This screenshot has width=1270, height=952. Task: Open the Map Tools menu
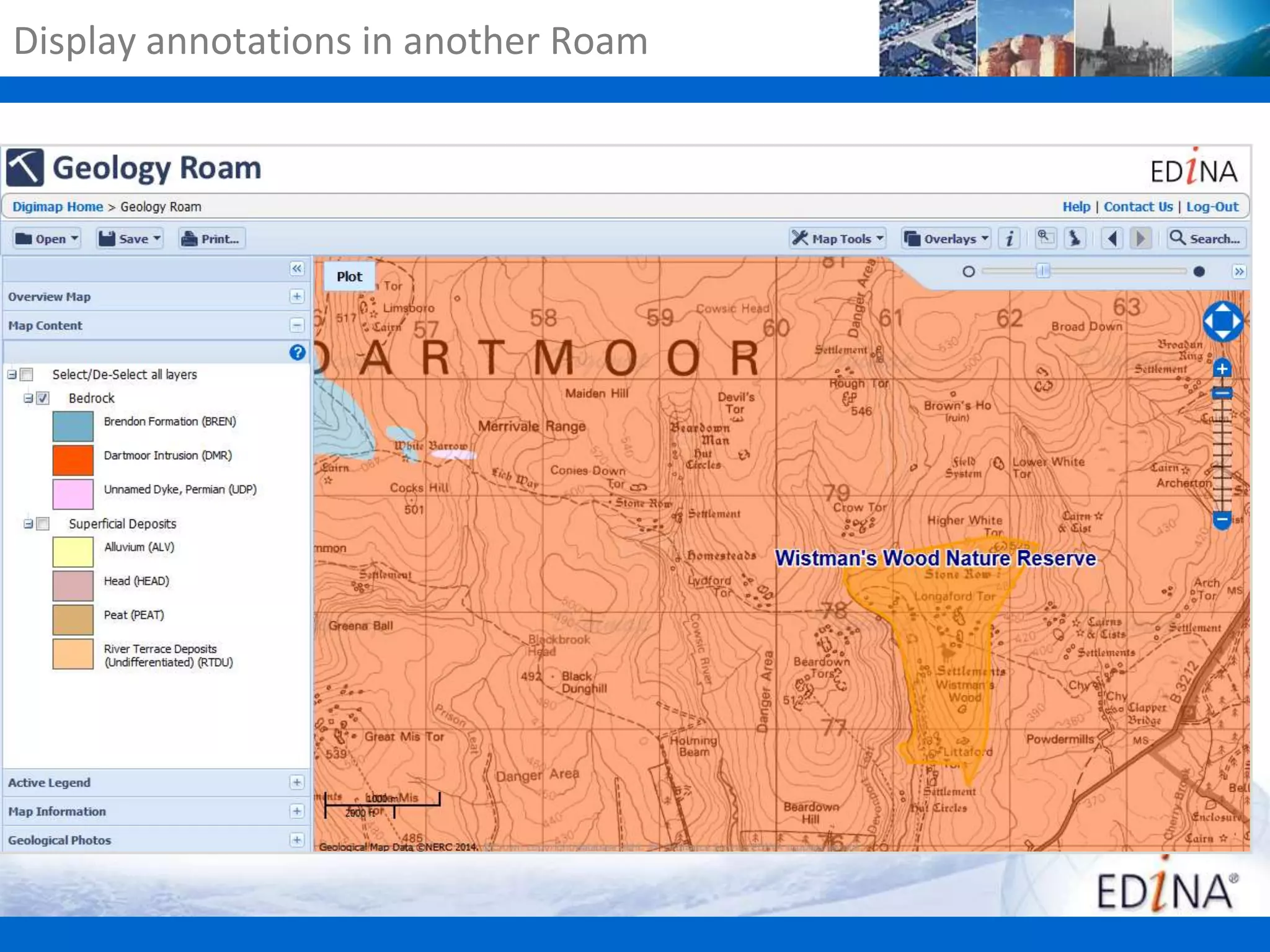pyautogui.click(x=837, y=239)
